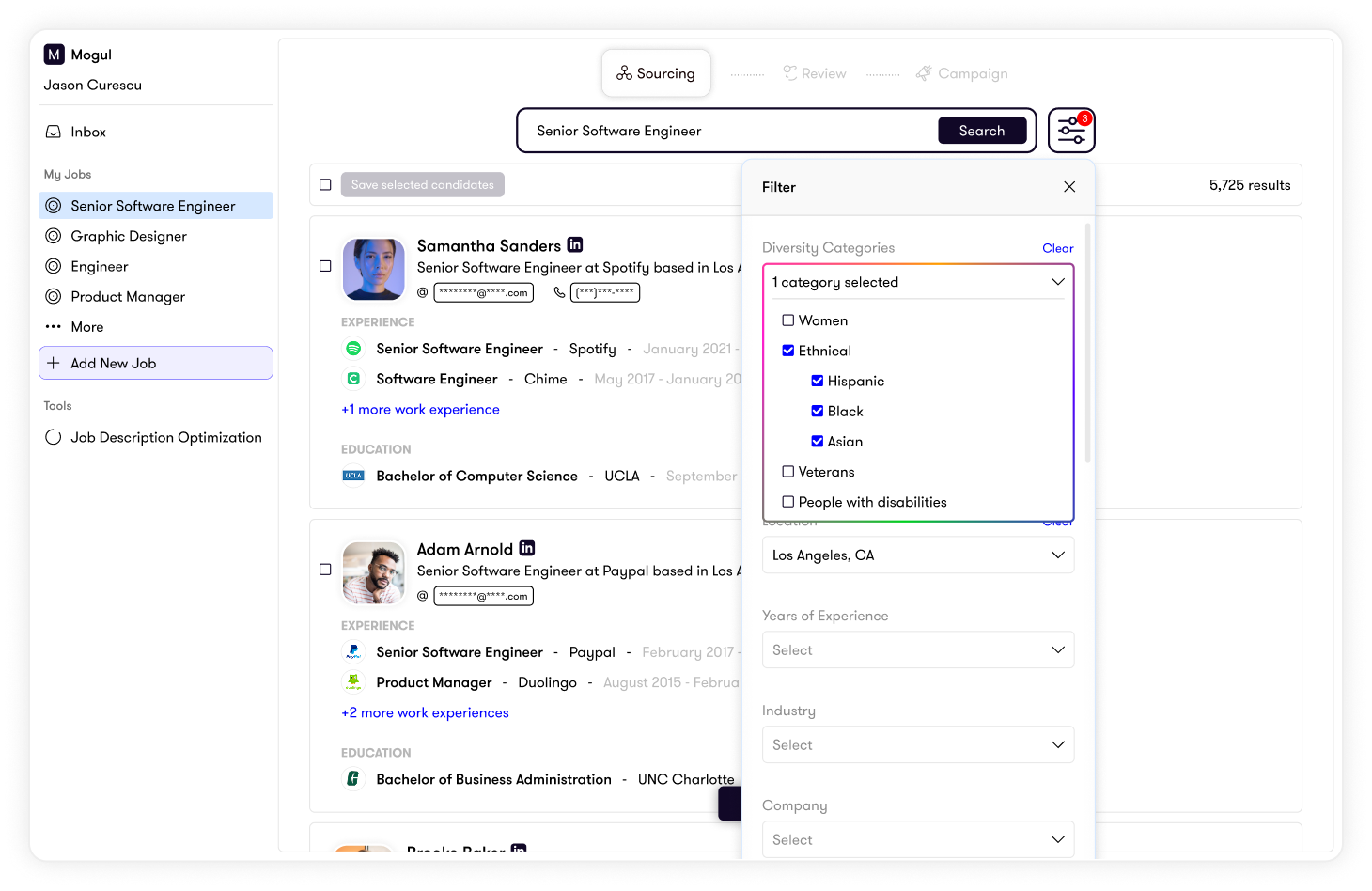Click the Spotify company logo
The image size is (1372, 891).
[x=353, y=349]
